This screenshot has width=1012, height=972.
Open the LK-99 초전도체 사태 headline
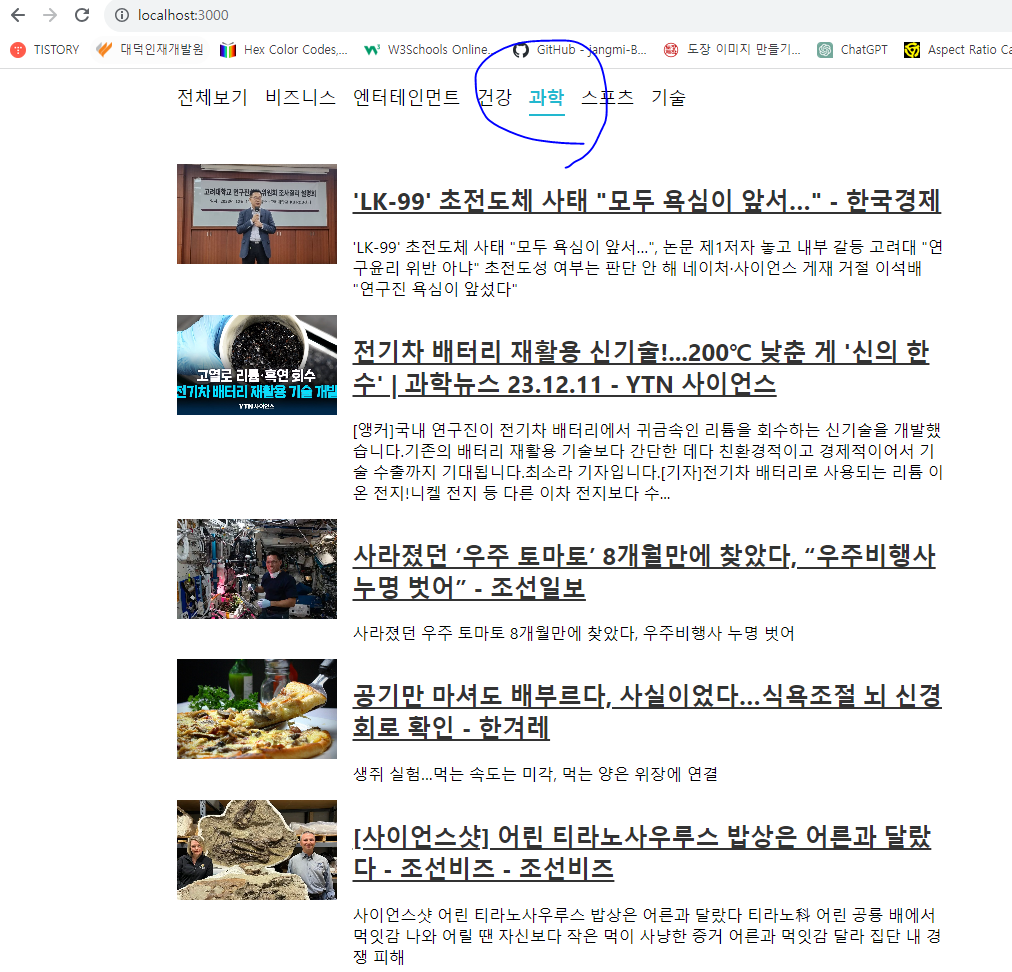(647, 201)
